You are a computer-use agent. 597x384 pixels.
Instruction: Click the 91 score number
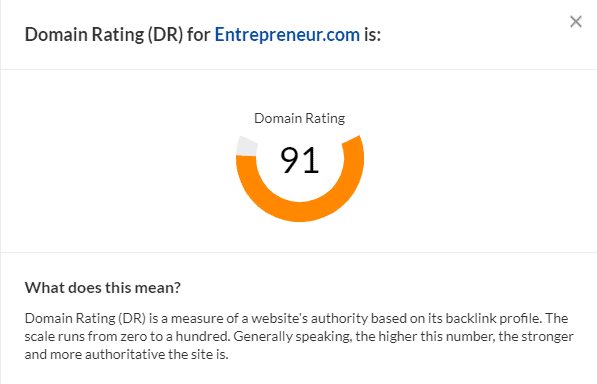(300, 161)
